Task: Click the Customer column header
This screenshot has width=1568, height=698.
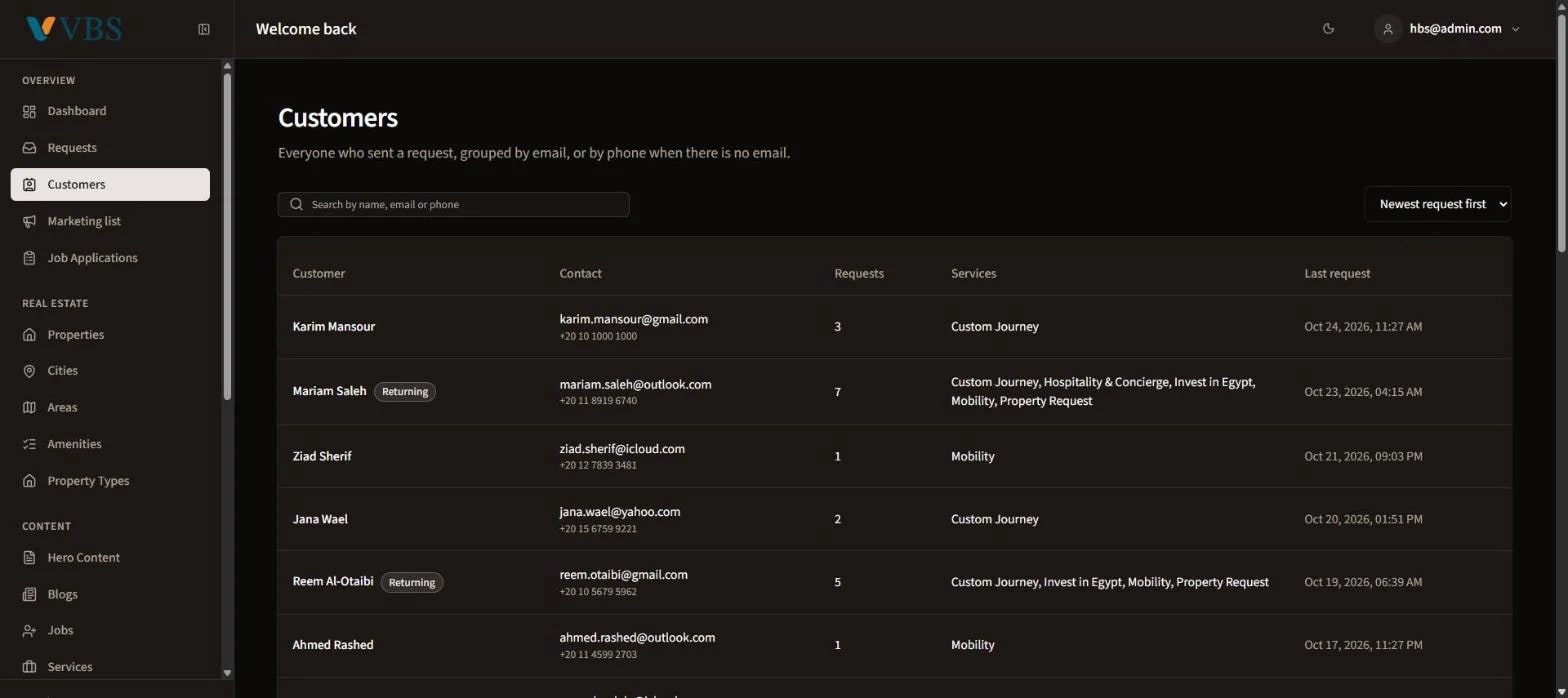Action: click(x=319, y=273)
